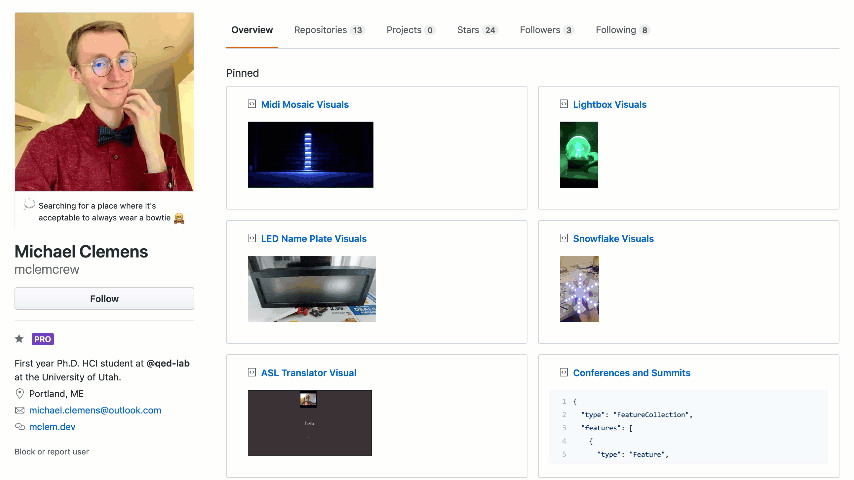Click the Portland, ME location text
The height and width of the screenshot is (480, 854).
point(56,393)
